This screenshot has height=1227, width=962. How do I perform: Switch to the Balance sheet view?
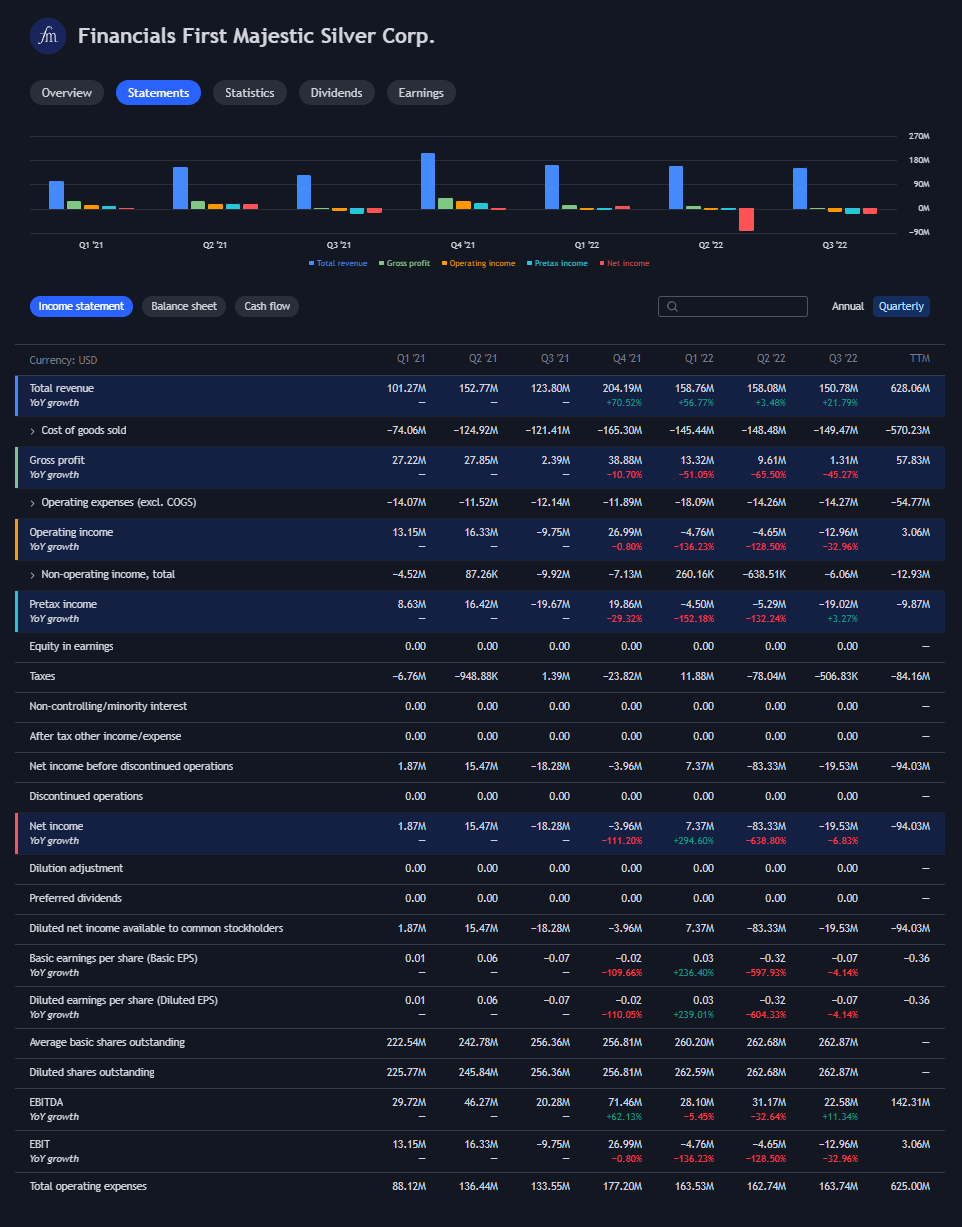coord(183,306)
